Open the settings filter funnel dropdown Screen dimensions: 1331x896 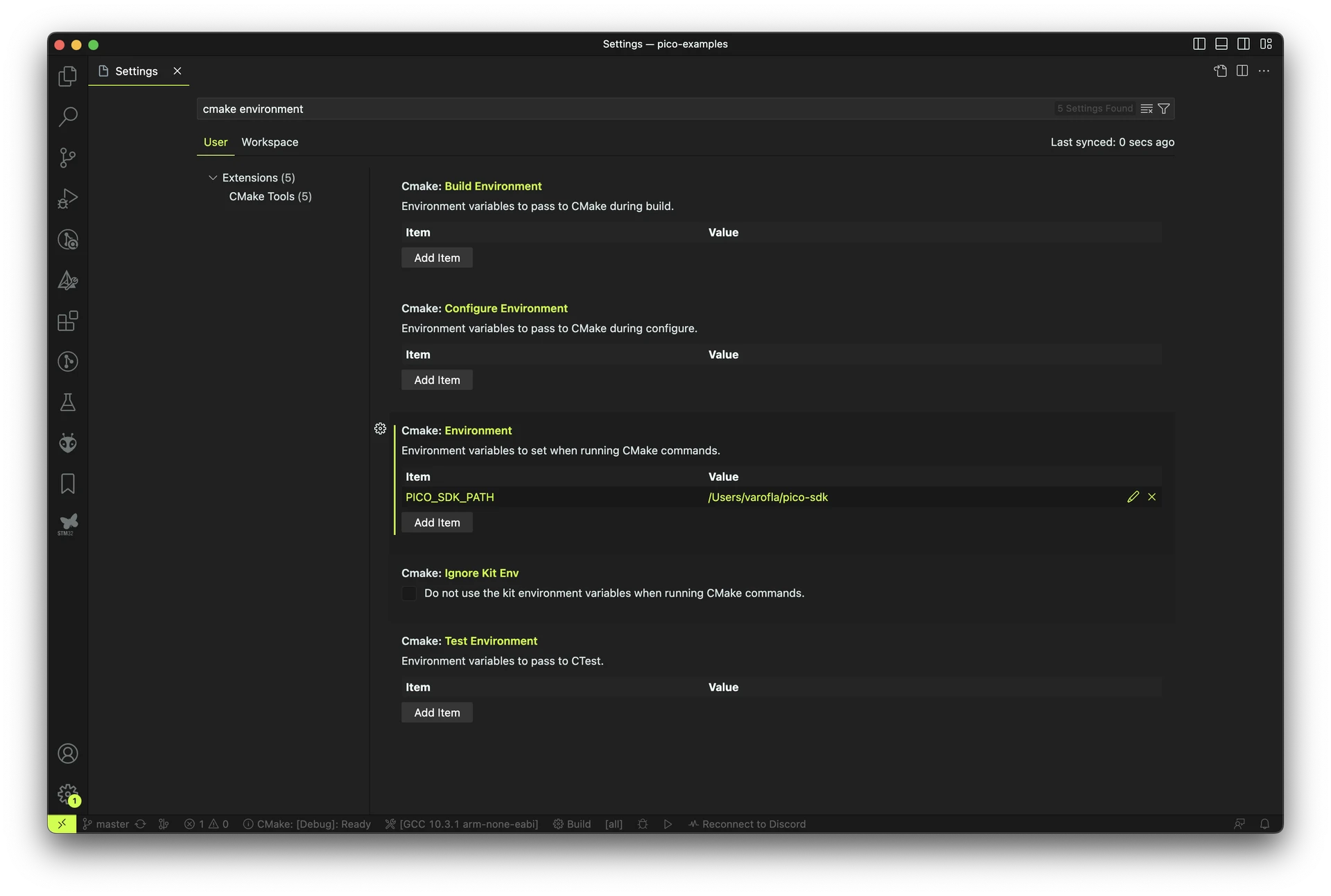pyautogui.click(x=1164, y=109)
